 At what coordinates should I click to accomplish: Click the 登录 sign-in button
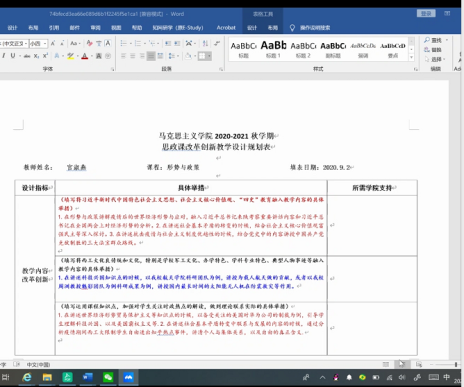click(x=426, y=13)
